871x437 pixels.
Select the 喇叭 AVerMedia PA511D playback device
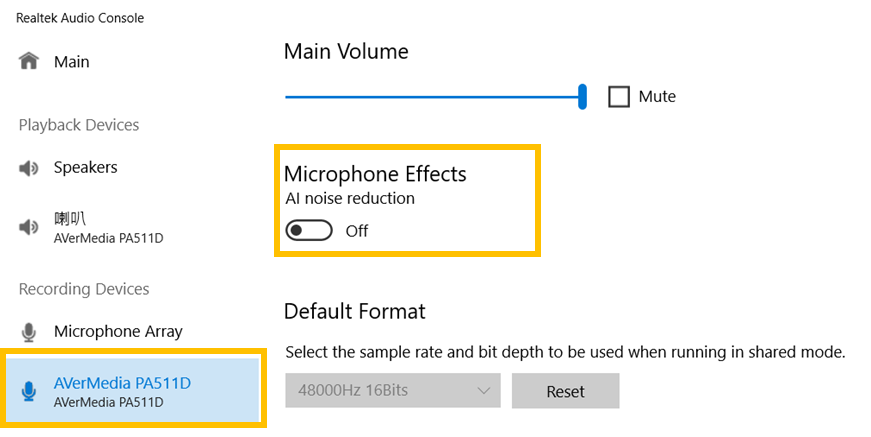tap(107, 227)
